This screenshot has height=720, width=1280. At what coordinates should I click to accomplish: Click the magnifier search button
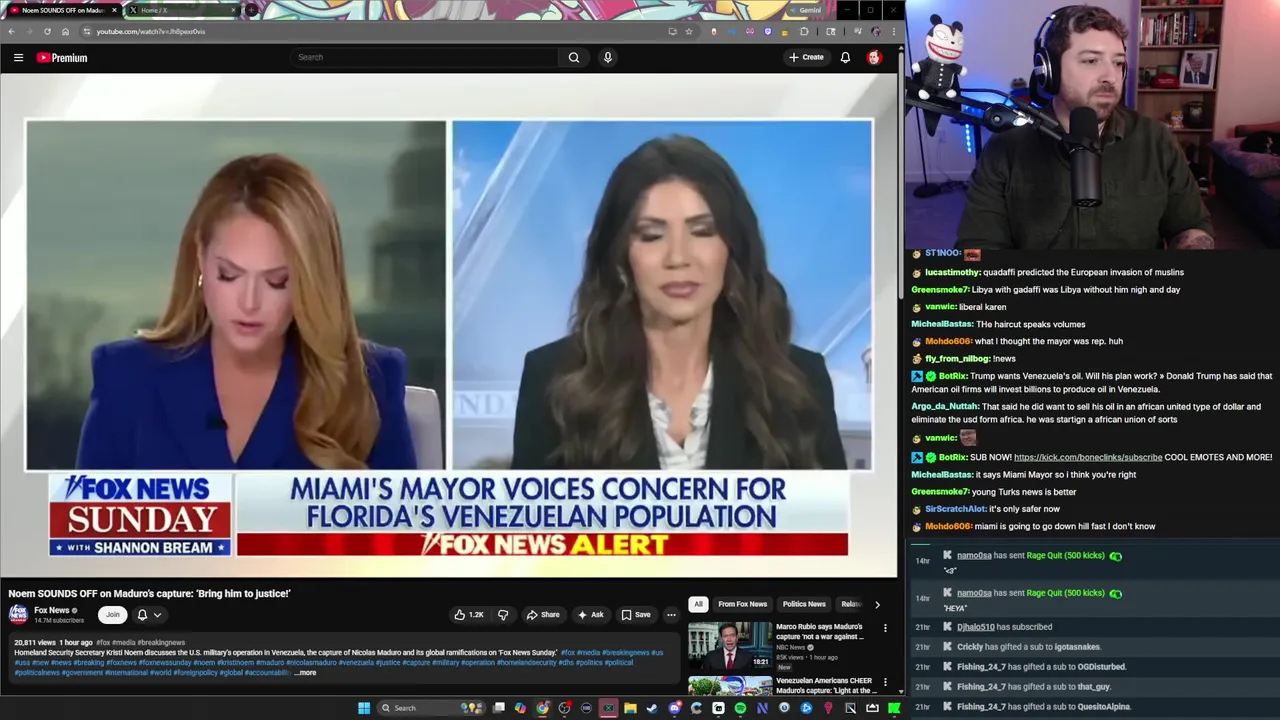pyautogui.click(x=574, y=57)
